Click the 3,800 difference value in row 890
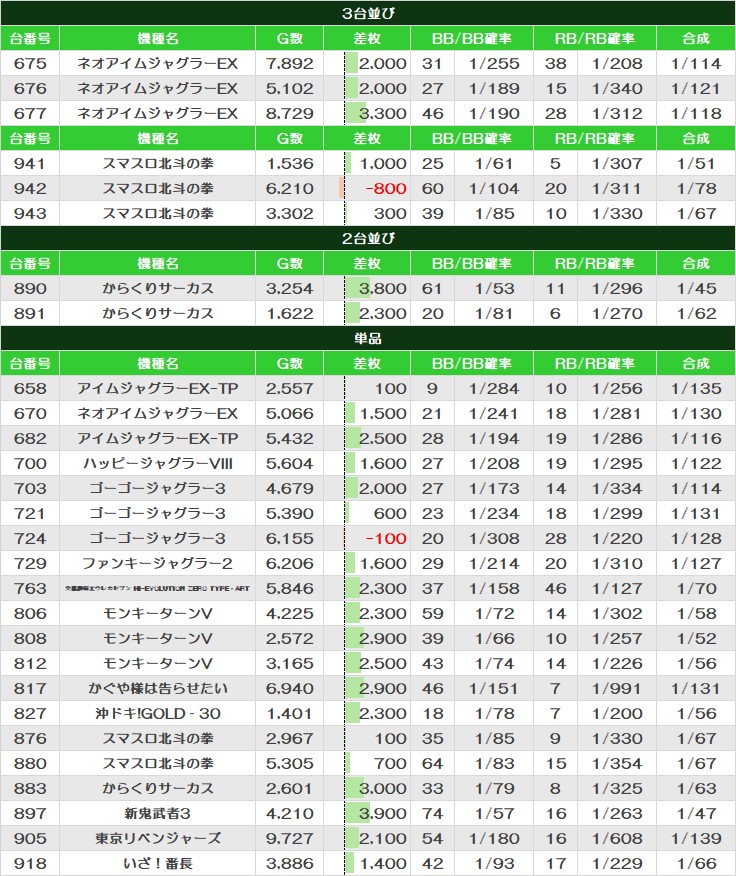Image resolution: width=736 pixels, height=876 pixels. (383, 288)
